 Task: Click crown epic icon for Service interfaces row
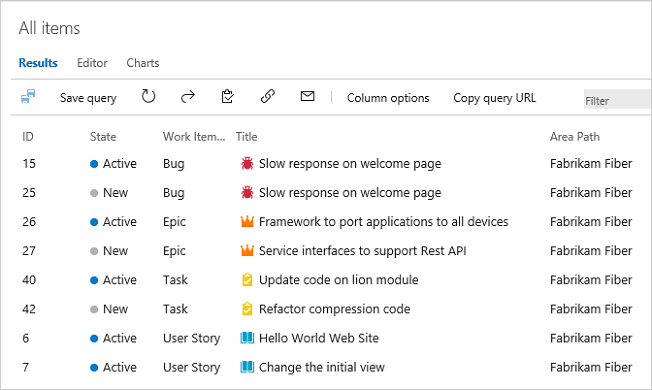coord(247,250)
